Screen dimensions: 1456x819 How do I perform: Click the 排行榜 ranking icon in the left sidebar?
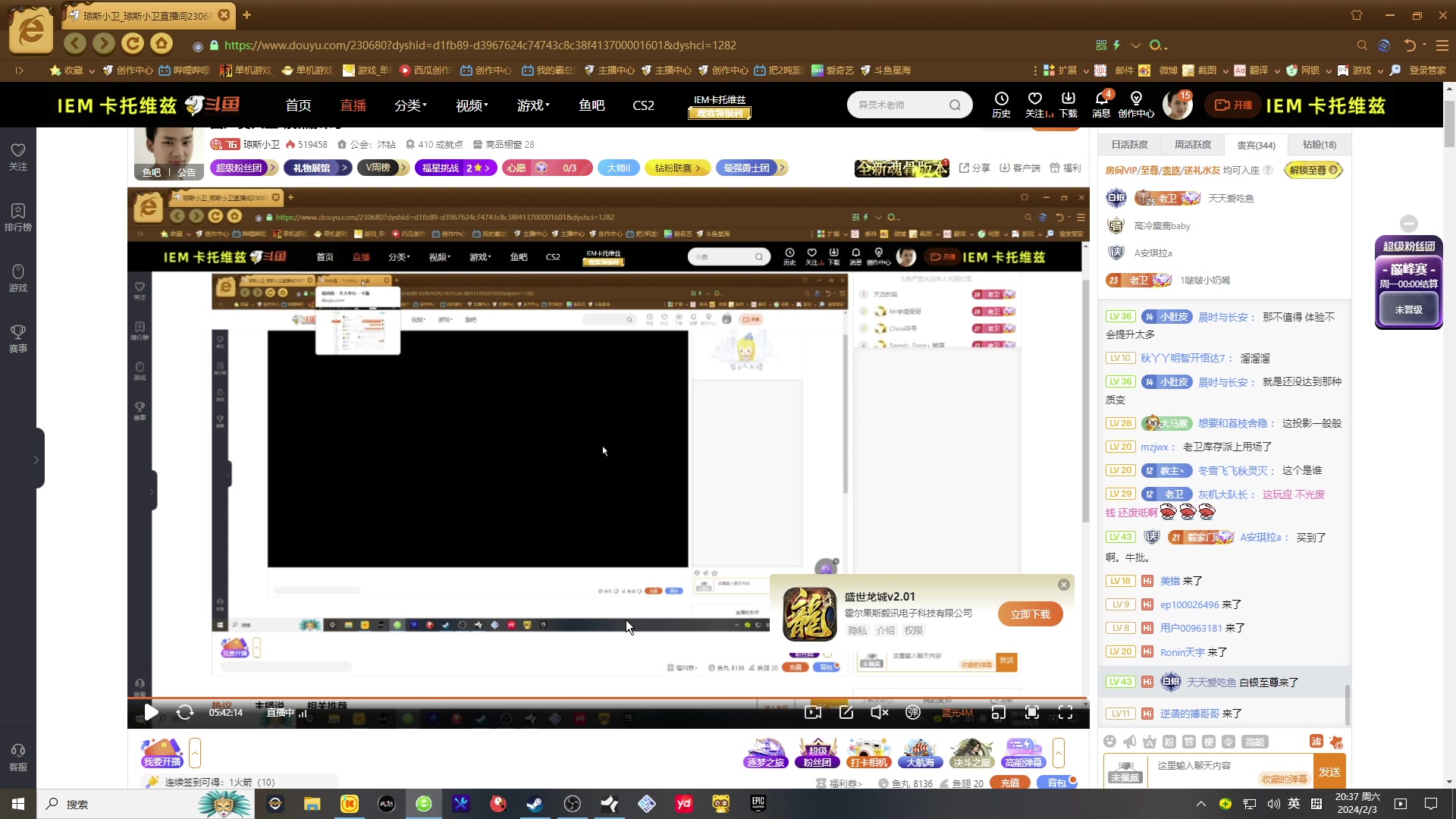18,216
